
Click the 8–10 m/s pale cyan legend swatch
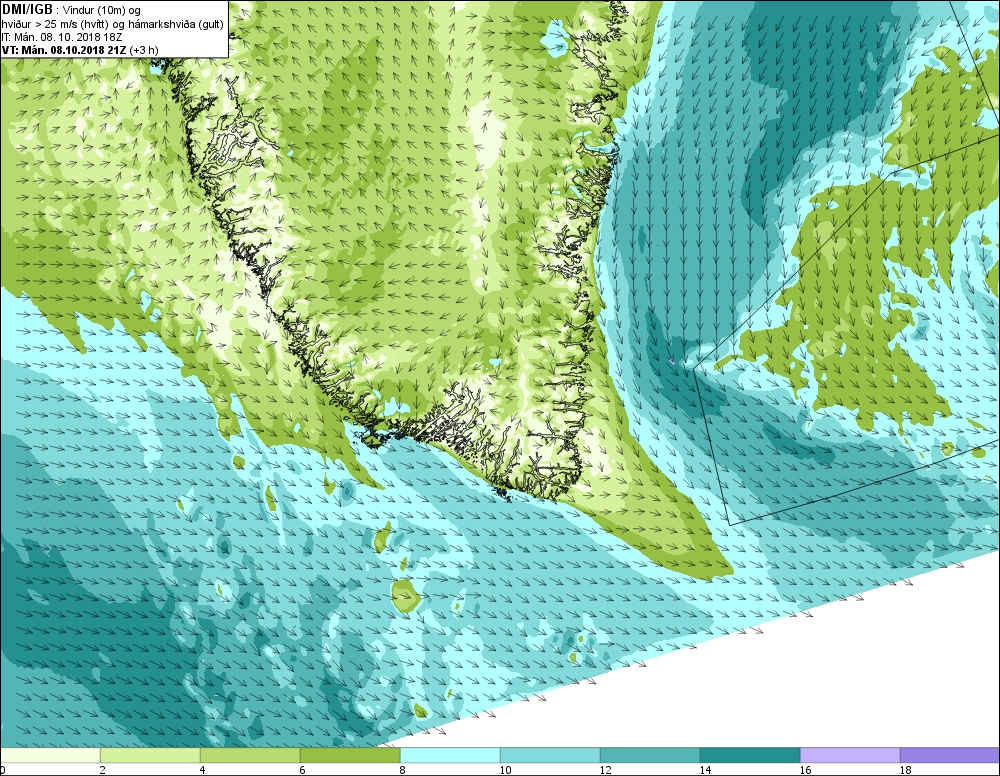[x=450, y=756]
